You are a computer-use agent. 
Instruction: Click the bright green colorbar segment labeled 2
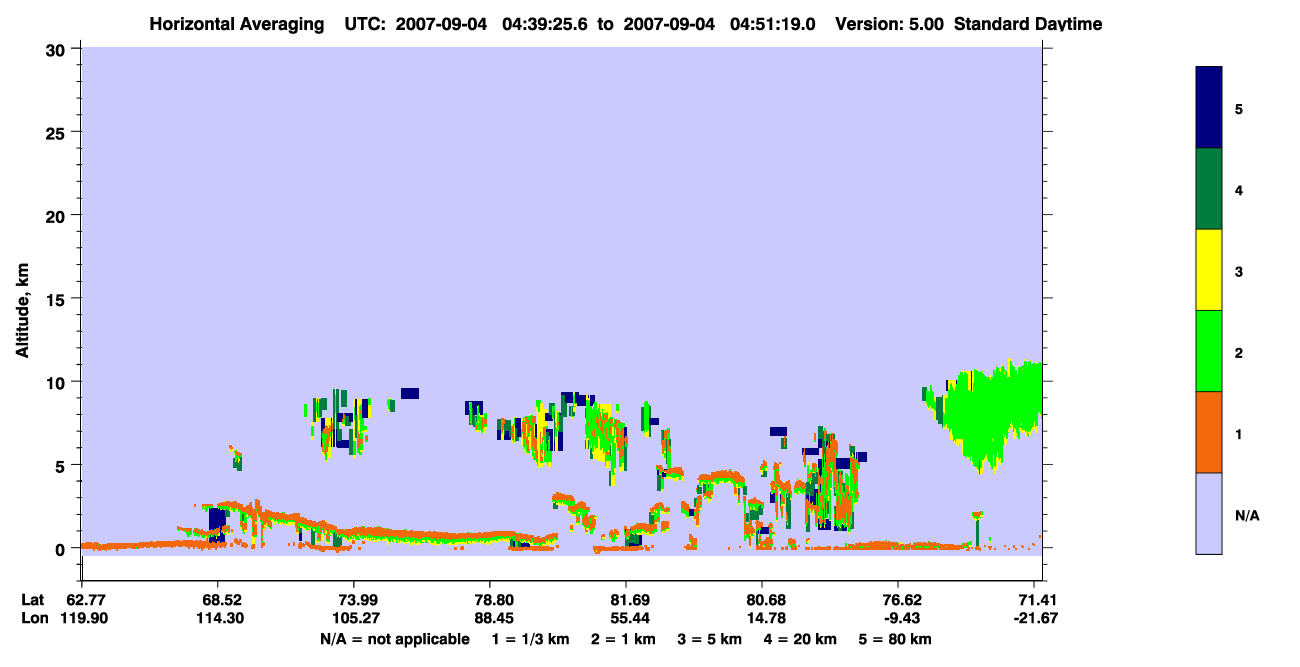[x=1209, y=351]
